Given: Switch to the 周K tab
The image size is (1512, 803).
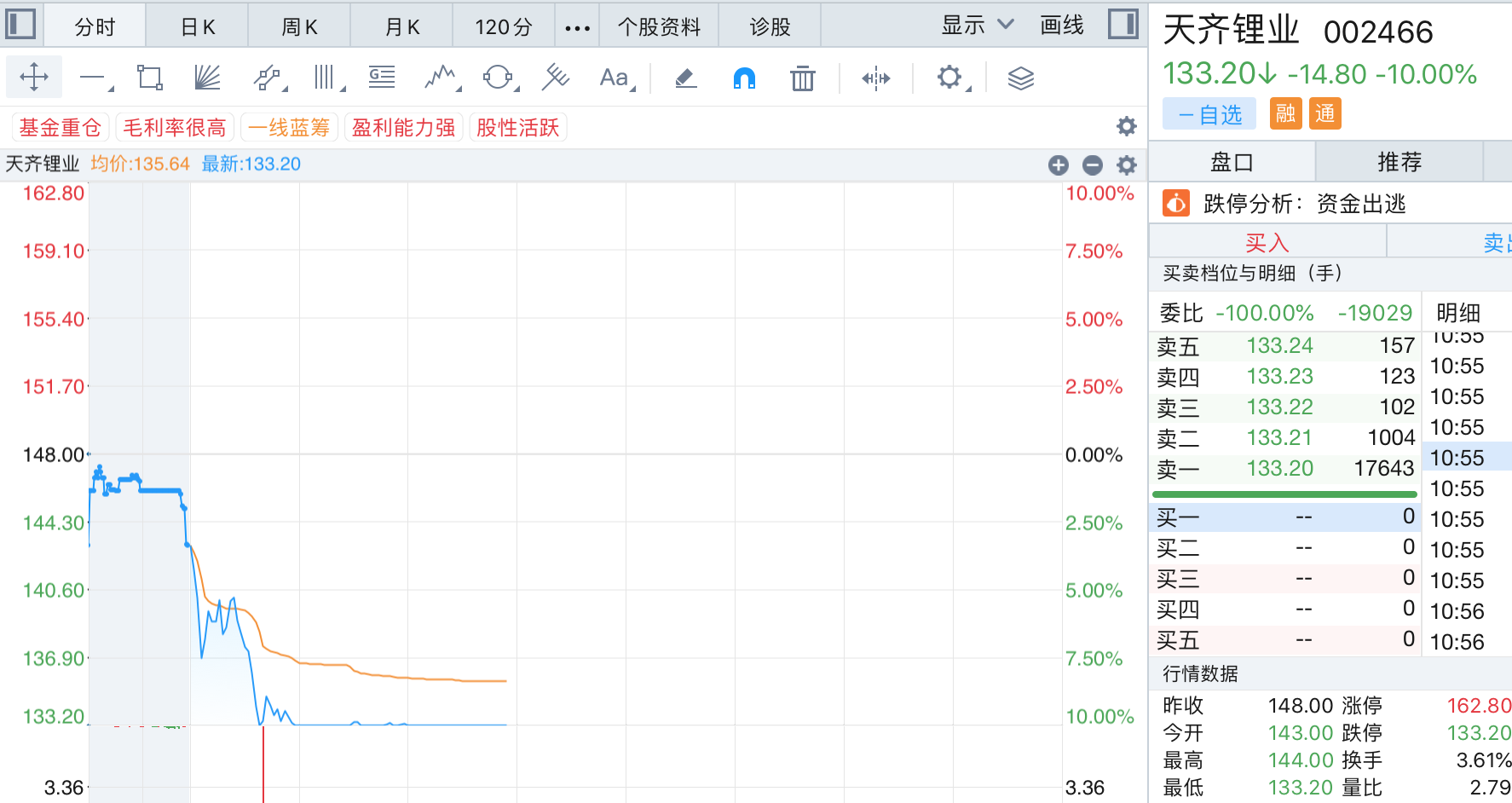Looking at the screenshot, I should point(299,27).
